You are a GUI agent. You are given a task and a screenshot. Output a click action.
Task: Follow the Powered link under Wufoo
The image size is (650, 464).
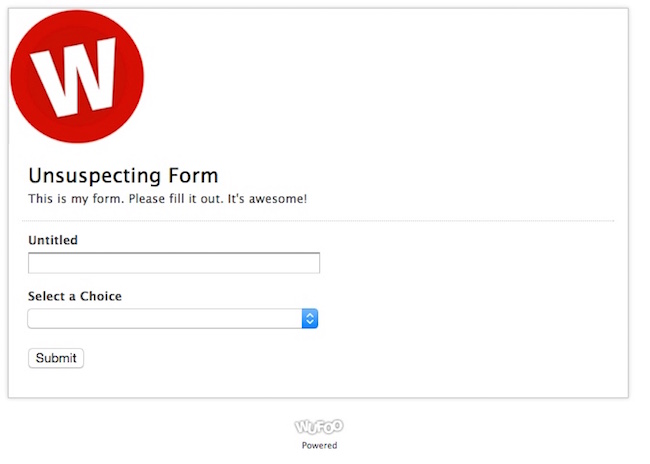[319, 445]
